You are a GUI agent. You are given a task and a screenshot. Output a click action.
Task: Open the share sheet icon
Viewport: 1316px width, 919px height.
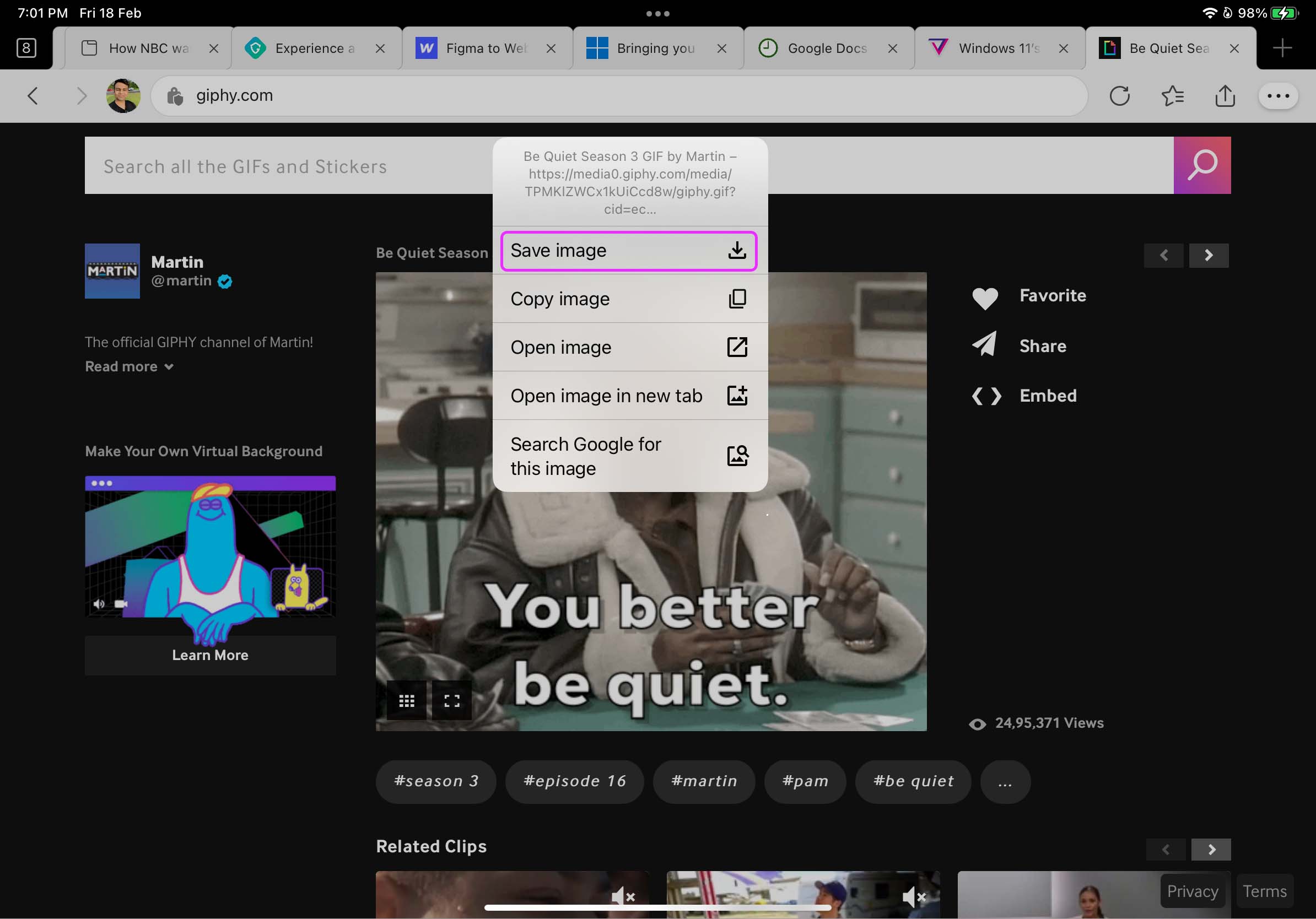pyautogui.click(x=1225, y=96)
